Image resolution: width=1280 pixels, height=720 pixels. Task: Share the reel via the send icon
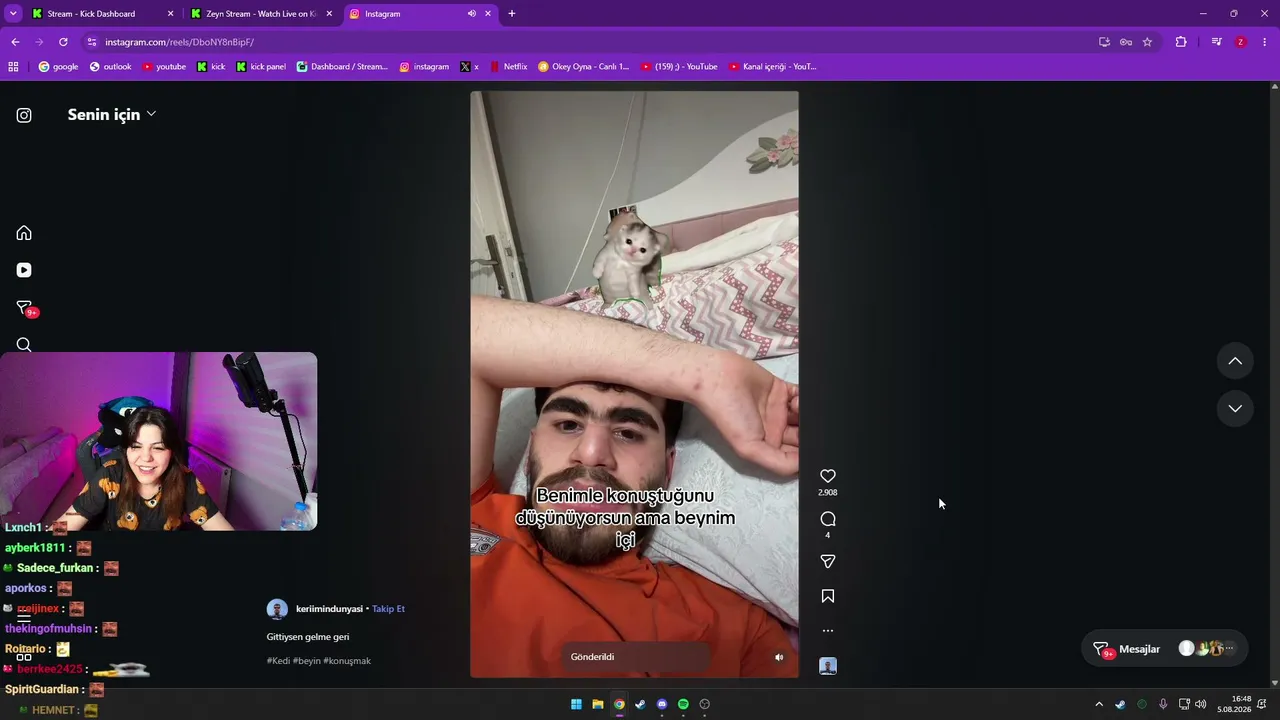point(828,562)
